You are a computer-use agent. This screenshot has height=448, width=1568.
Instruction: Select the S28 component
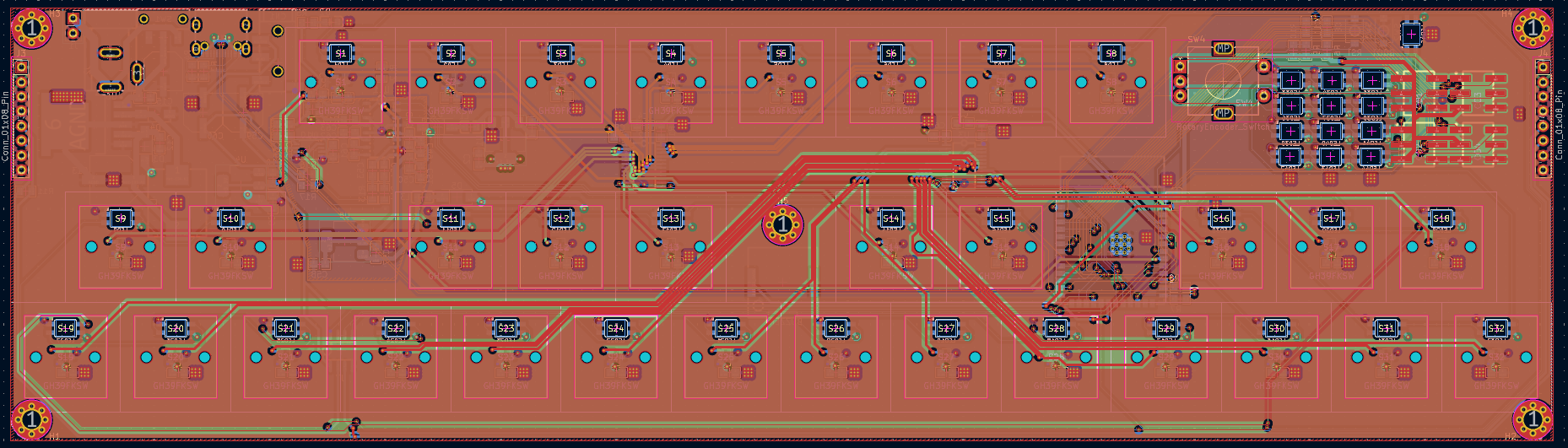point(1056,328)
